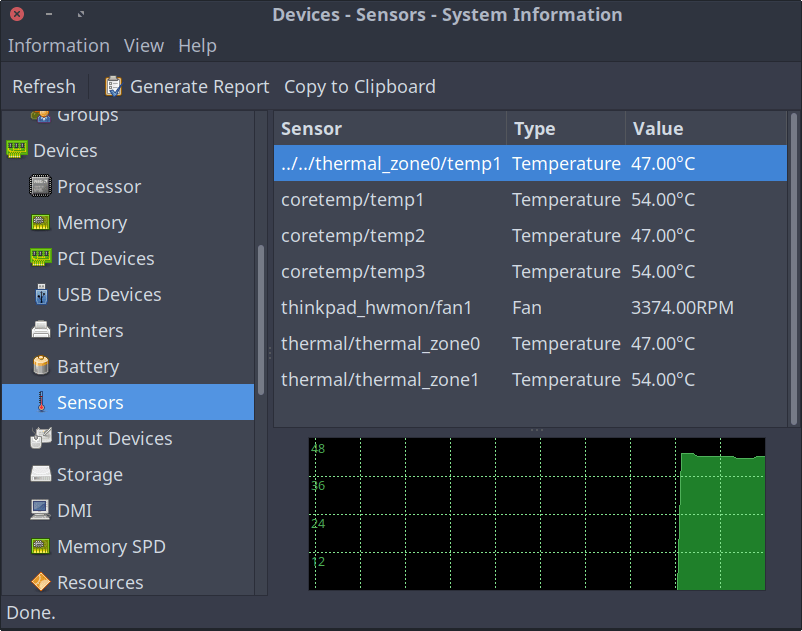Select the Processor chip icon in sidebar
This screenshot has height=631, width=802.
click(x=38, y=186)
